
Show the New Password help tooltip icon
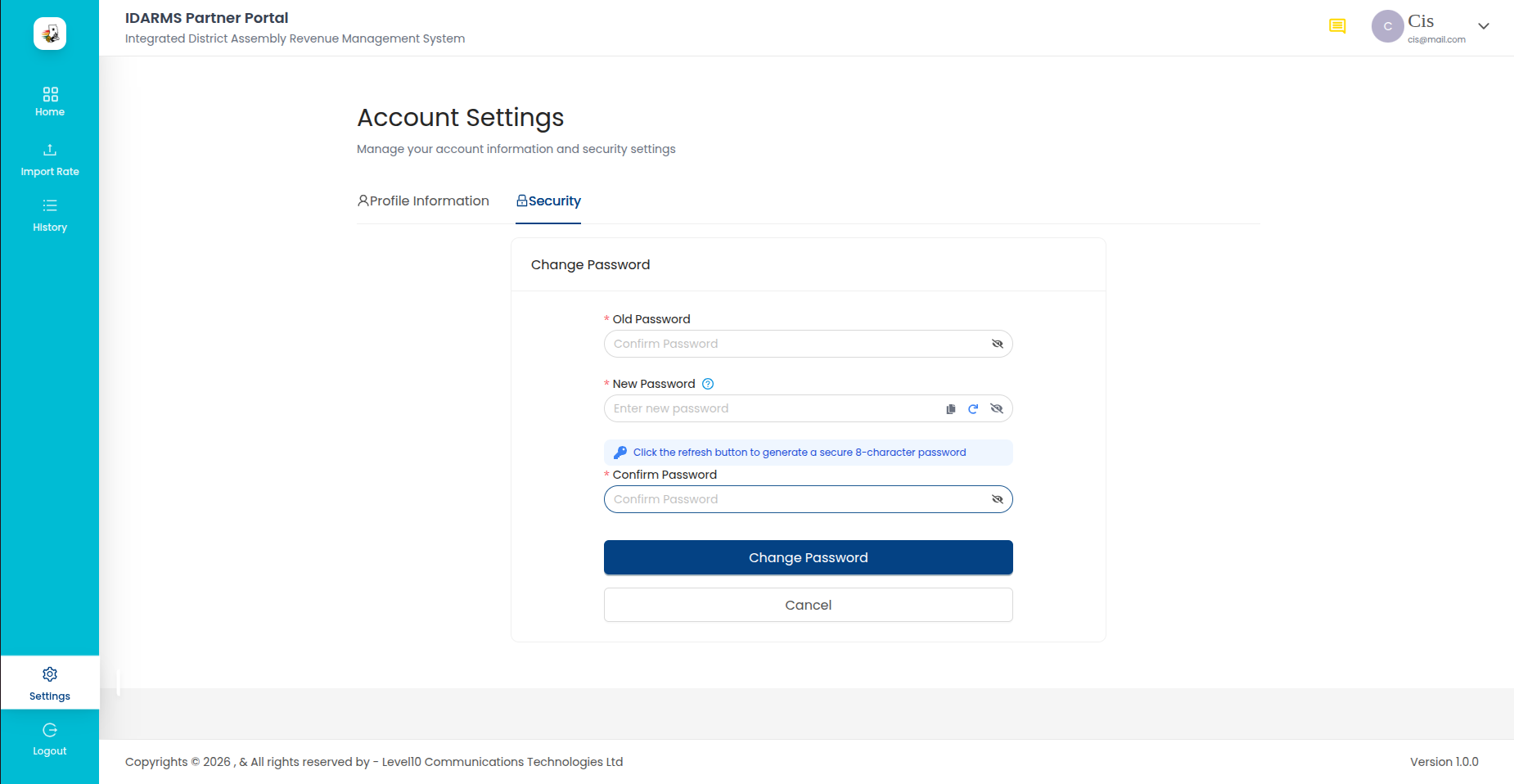(x=708, y=384)
